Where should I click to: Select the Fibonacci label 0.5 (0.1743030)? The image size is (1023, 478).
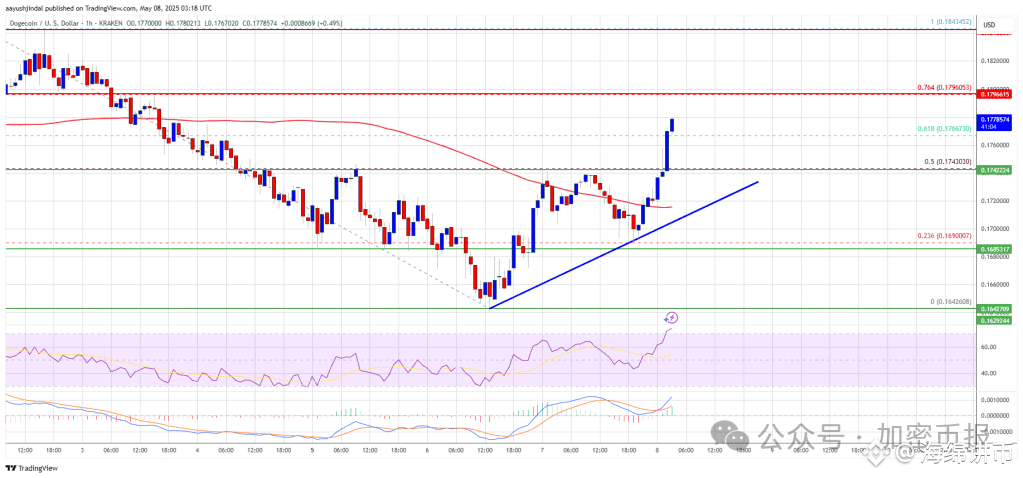(946, 162)
